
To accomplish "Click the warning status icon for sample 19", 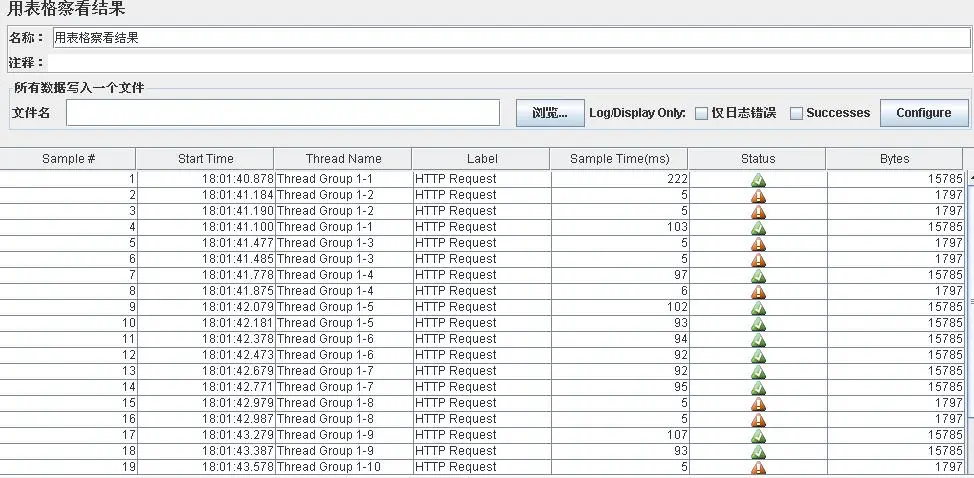I will click(758, 469).
